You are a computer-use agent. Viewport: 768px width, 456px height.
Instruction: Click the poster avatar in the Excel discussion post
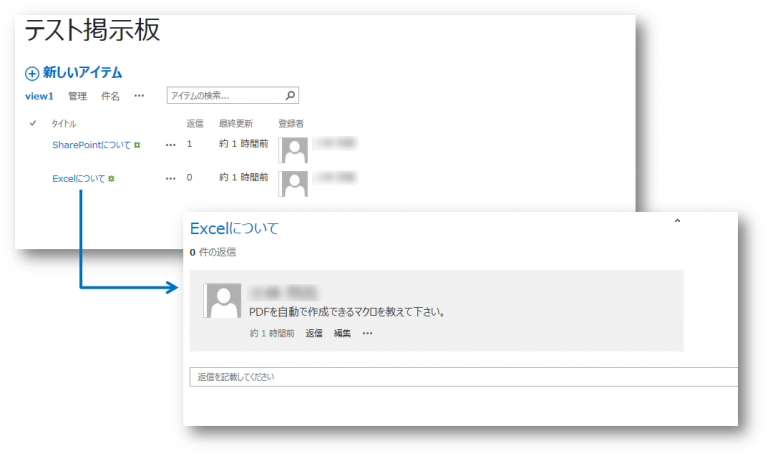click(221, 300)
